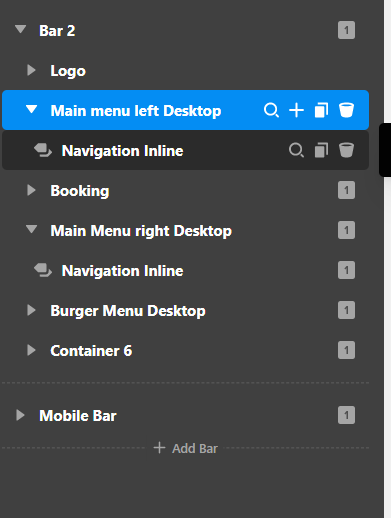Screen dimensions: 391x518
Task: Duplicate the hovered Navigation Inline element
Action: 321,150
